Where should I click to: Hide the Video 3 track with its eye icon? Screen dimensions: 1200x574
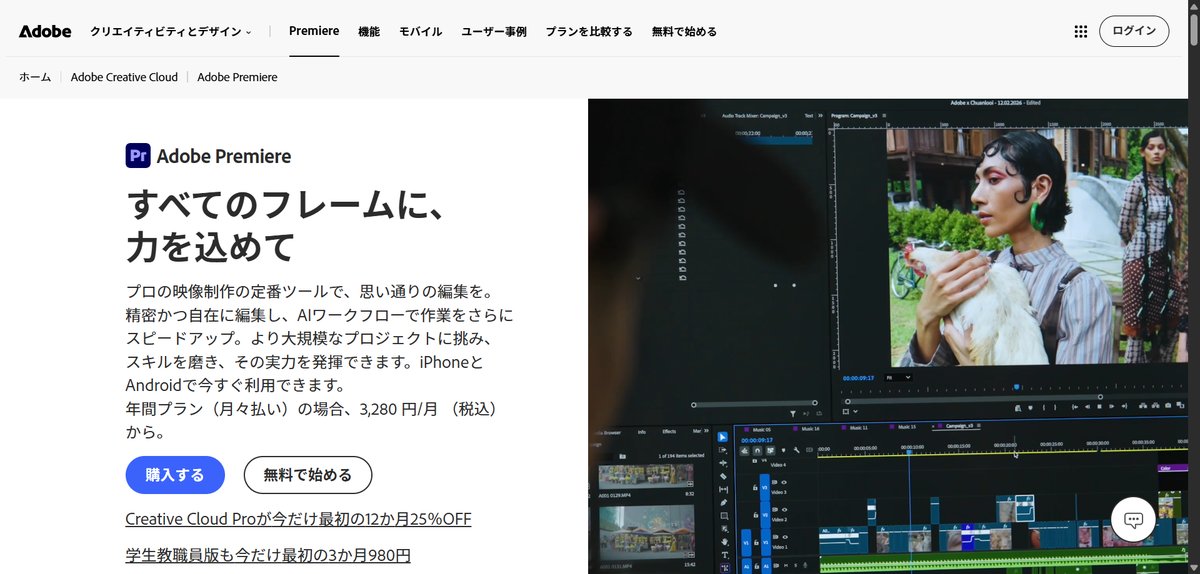(x=784, y=482)
